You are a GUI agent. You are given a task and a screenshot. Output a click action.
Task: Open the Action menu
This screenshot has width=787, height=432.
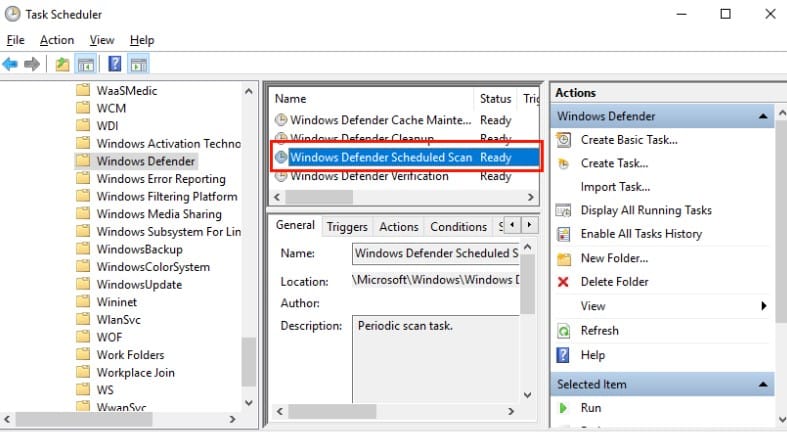57,40
